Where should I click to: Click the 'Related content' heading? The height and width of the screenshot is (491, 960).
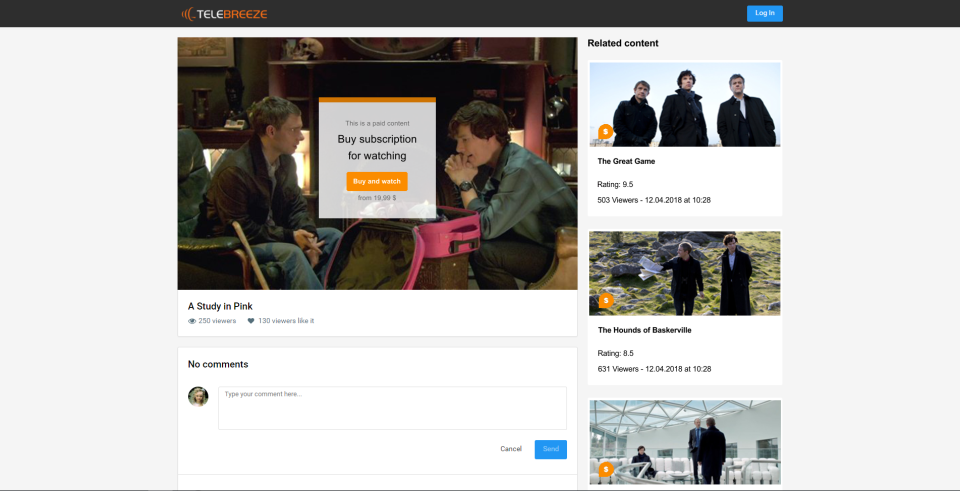coord(623,43)
